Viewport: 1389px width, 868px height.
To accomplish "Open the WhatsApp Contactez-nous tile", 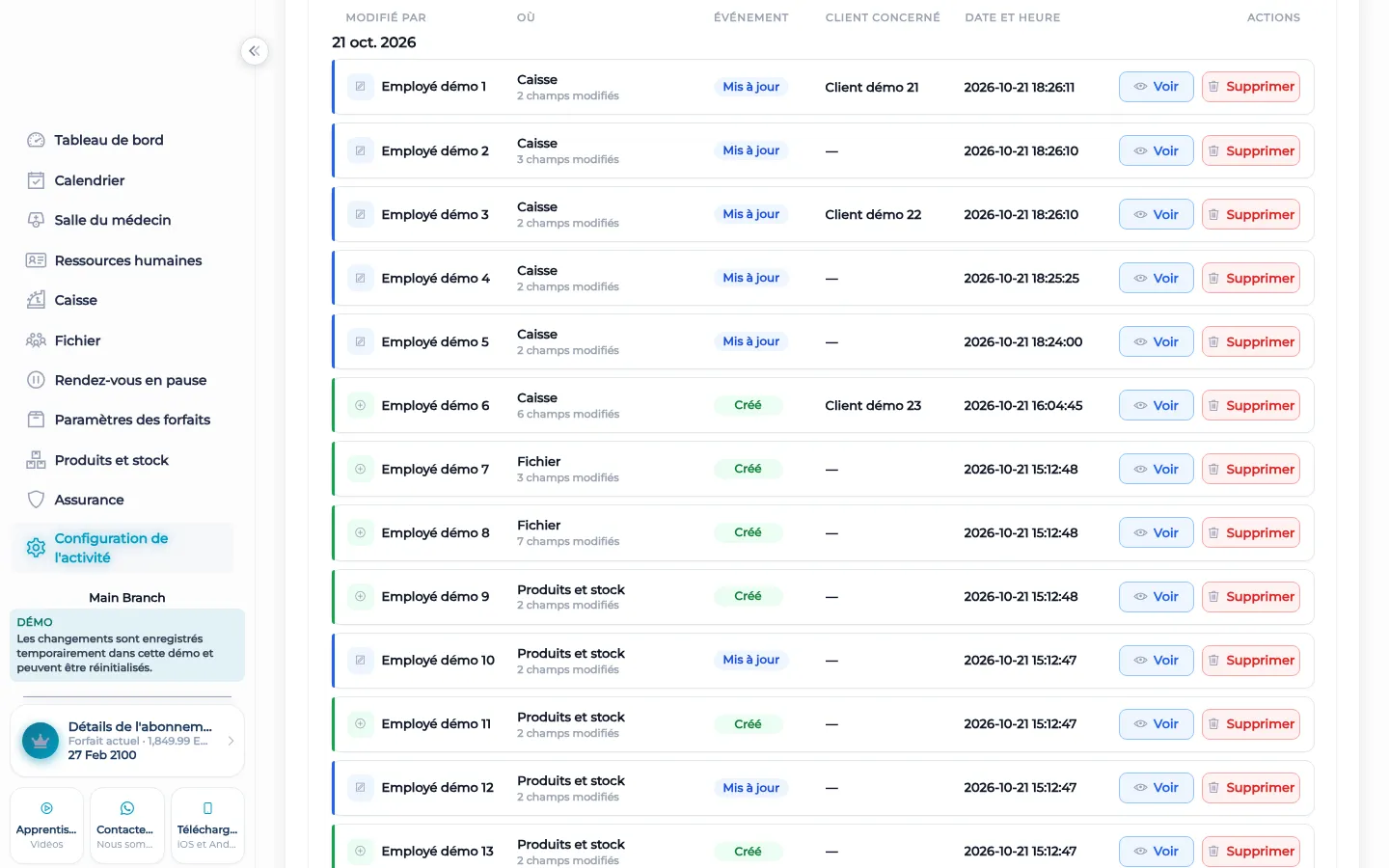I will click(126, 826).
